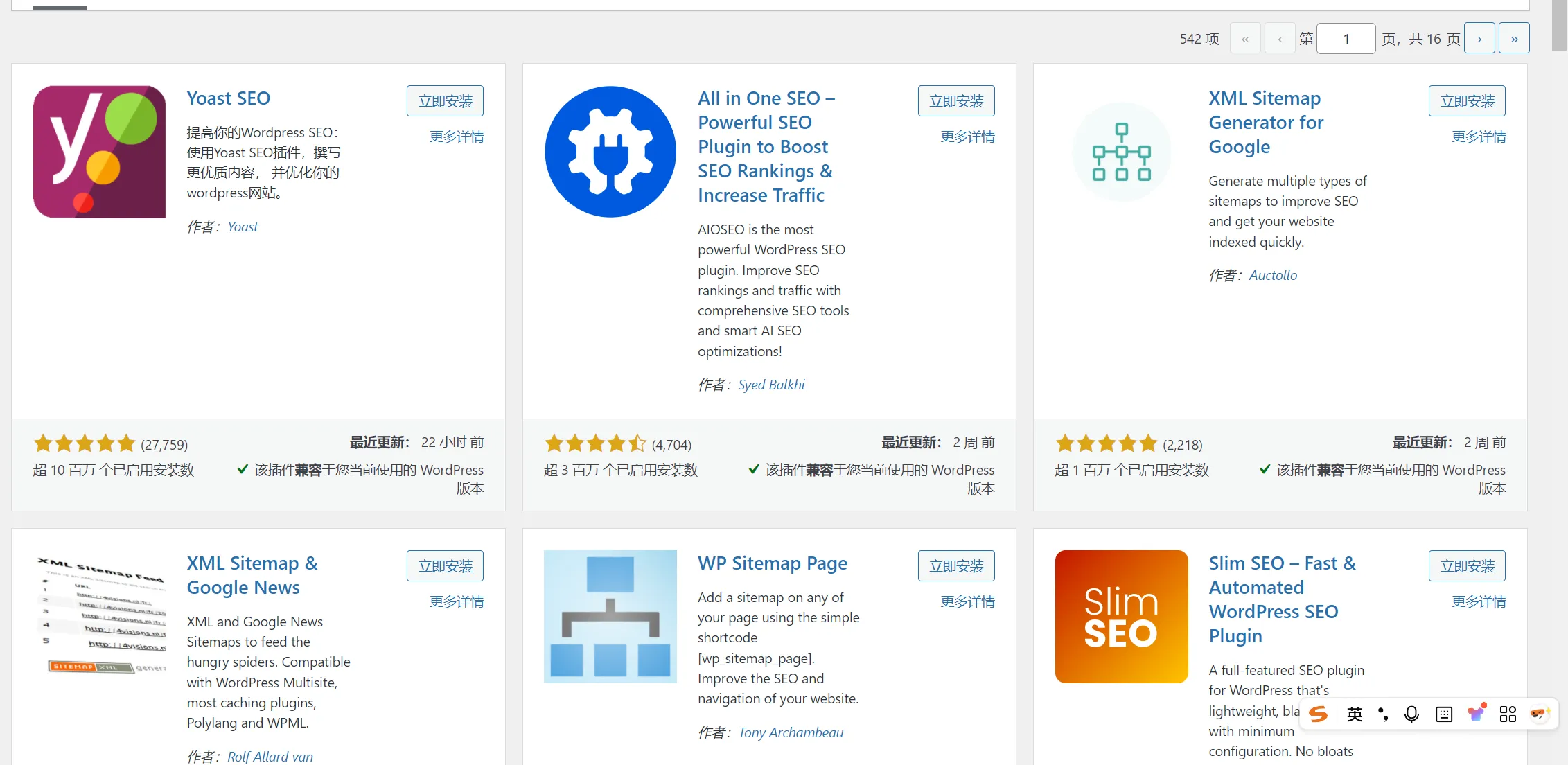
Task: Open the four-squares toolbox icon in IME bar
Action: 1508,714
